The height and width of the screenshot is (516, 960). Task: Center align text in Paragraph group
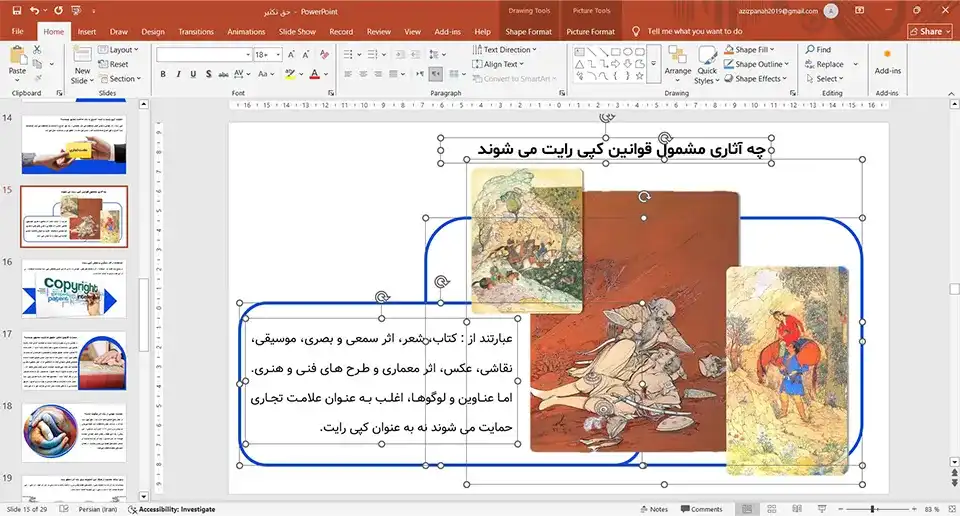[363, 74]
